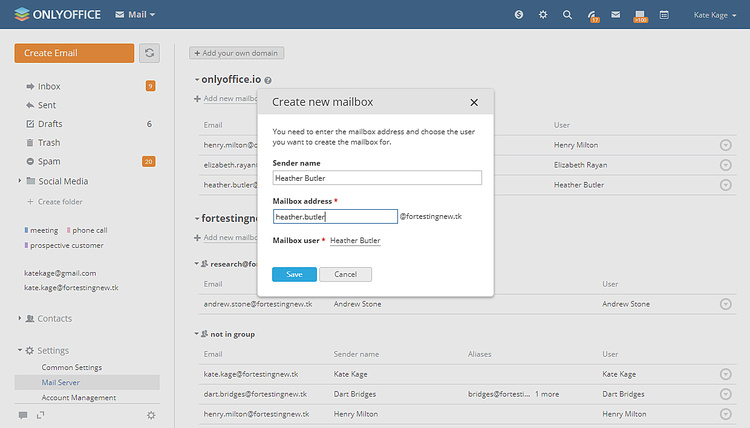Open the search icon in top bar
The width and height of the screenshot is (750, 428).
567,15
